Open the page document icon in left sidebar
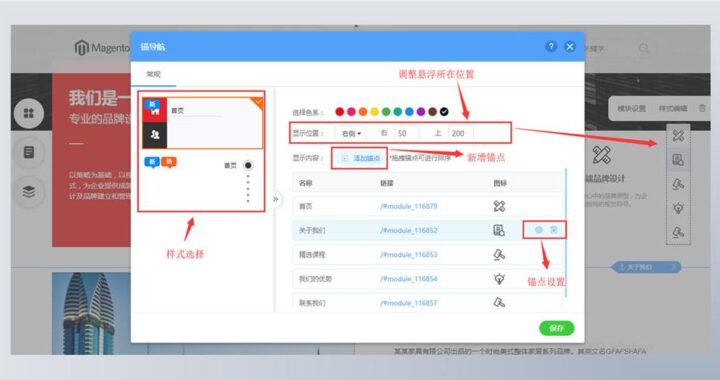Screen dimensions: 720x380 (x=29, y=152)
